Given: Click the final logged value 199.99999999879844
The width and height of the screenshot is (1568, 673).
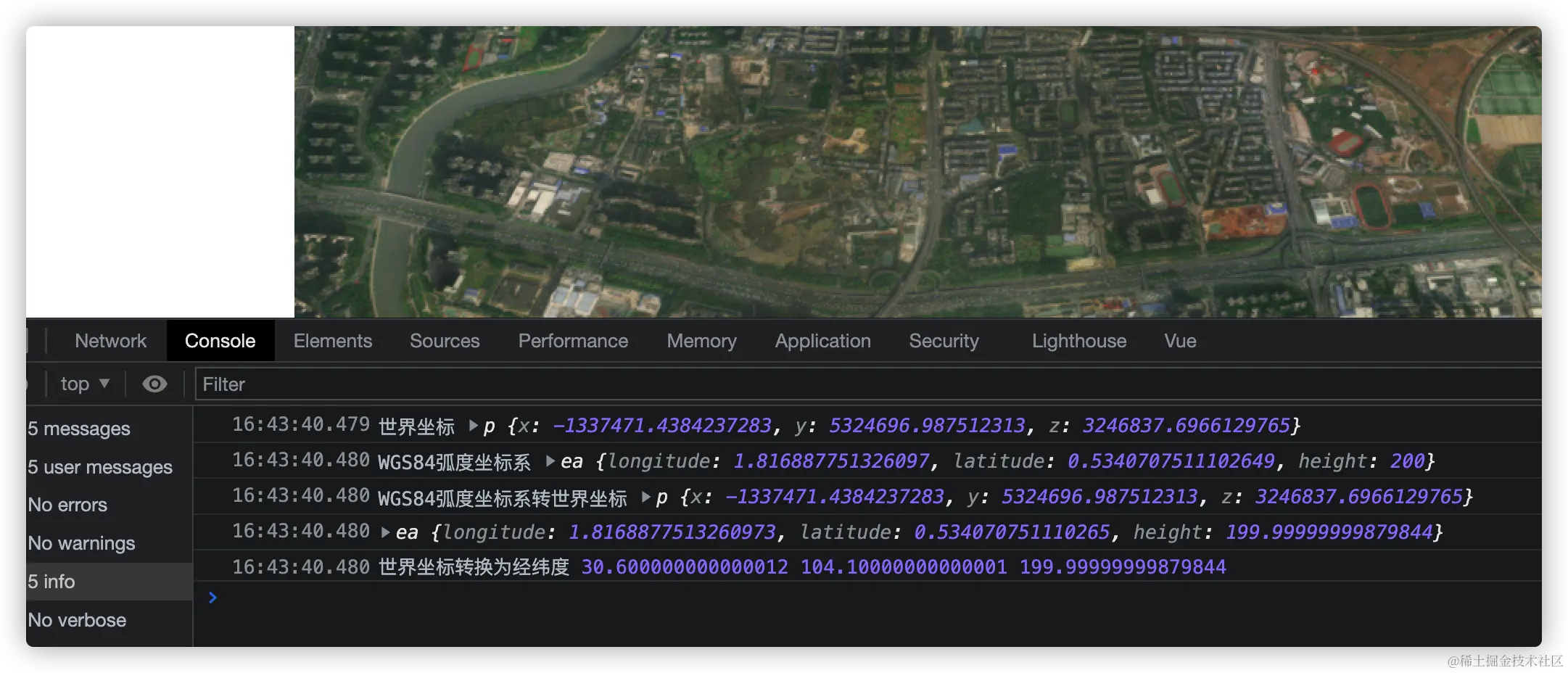Looking at the screenshot, I should tap(1123, 567).
